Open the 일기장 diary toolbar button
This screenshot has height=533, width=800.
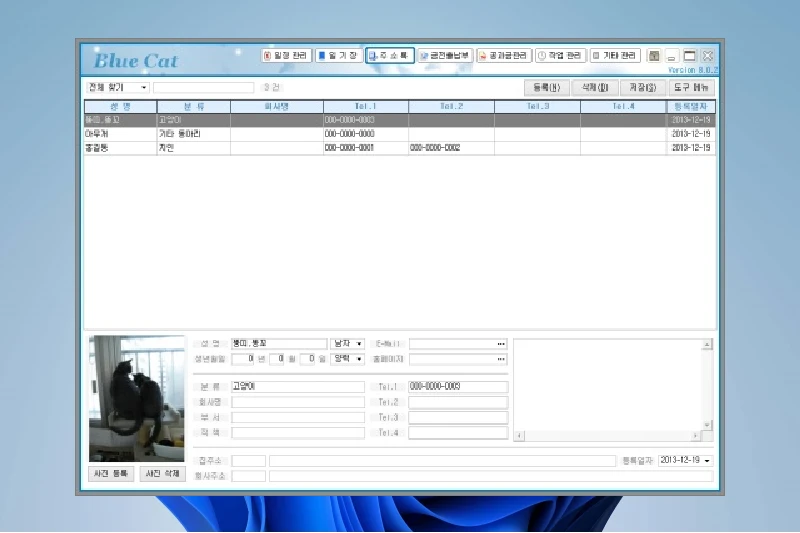pos(338,56)
